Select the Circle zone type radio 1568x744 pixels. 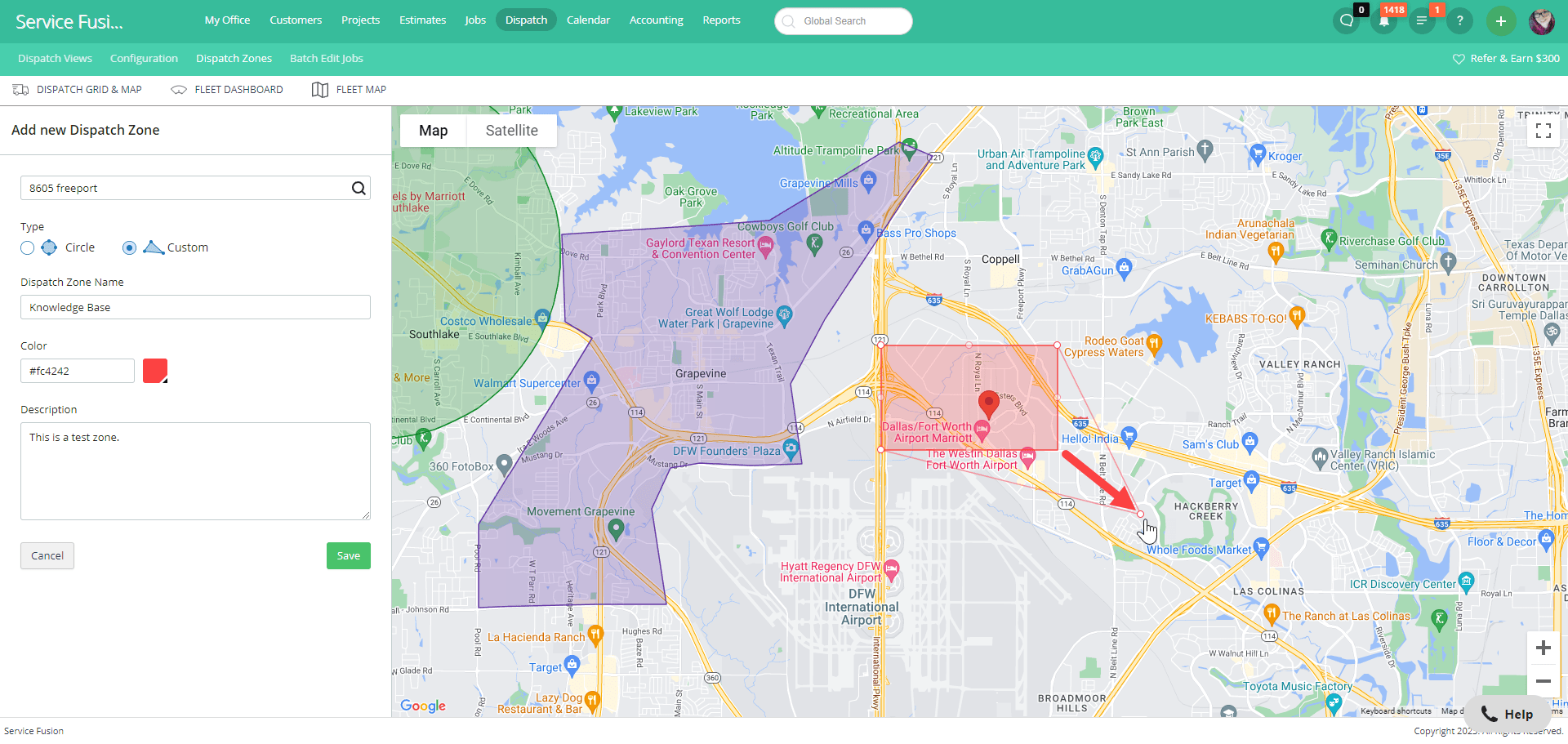[28, 248]
